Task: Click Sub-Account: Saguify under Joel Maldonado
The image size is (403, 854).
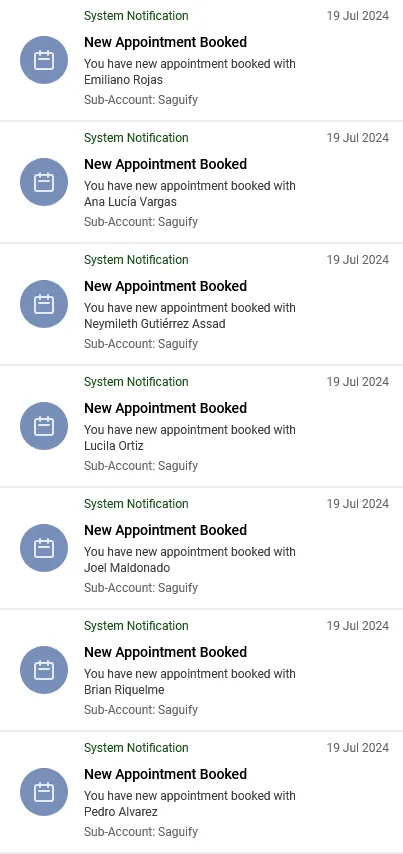Action: tap(141, 588)
